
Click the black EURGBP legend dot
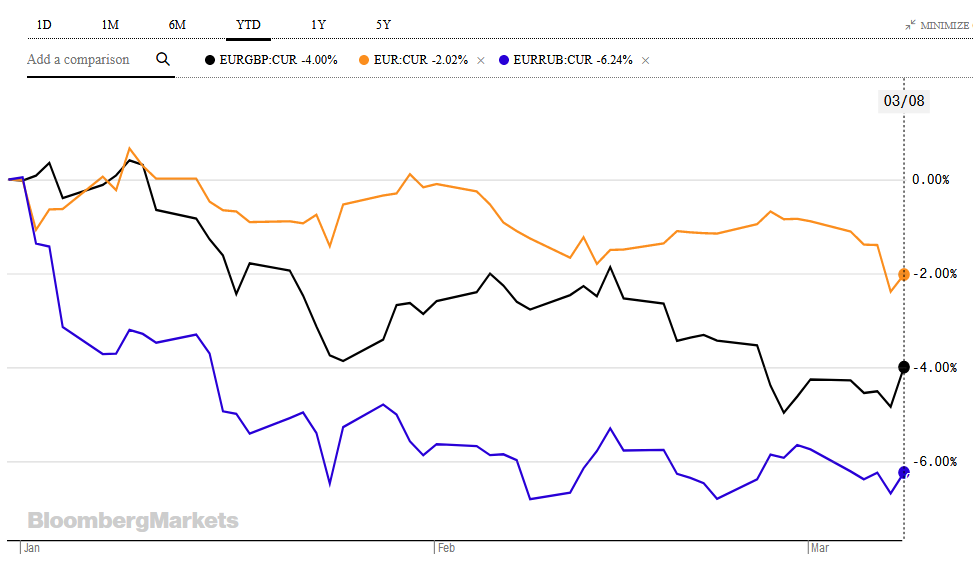209,60
